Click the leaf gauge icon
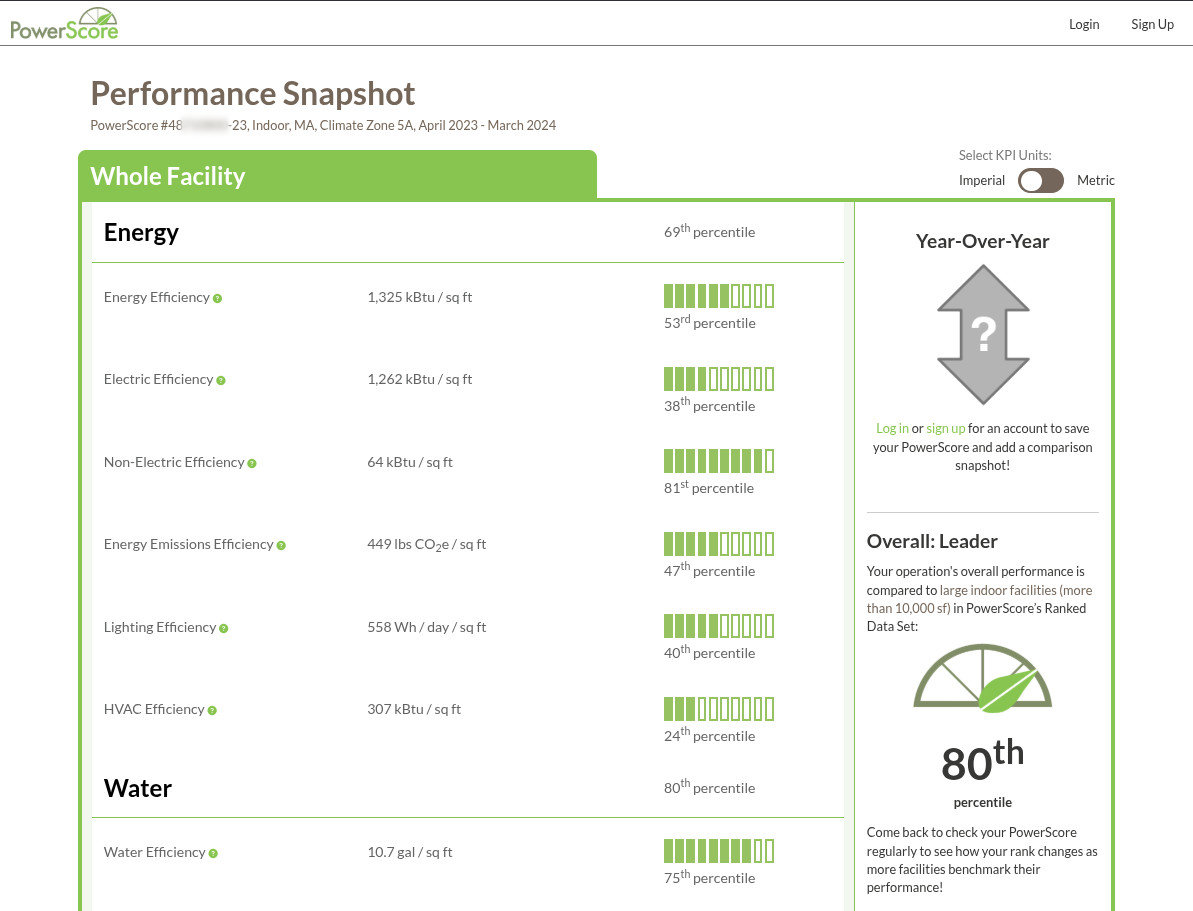 tap(983, 679)
